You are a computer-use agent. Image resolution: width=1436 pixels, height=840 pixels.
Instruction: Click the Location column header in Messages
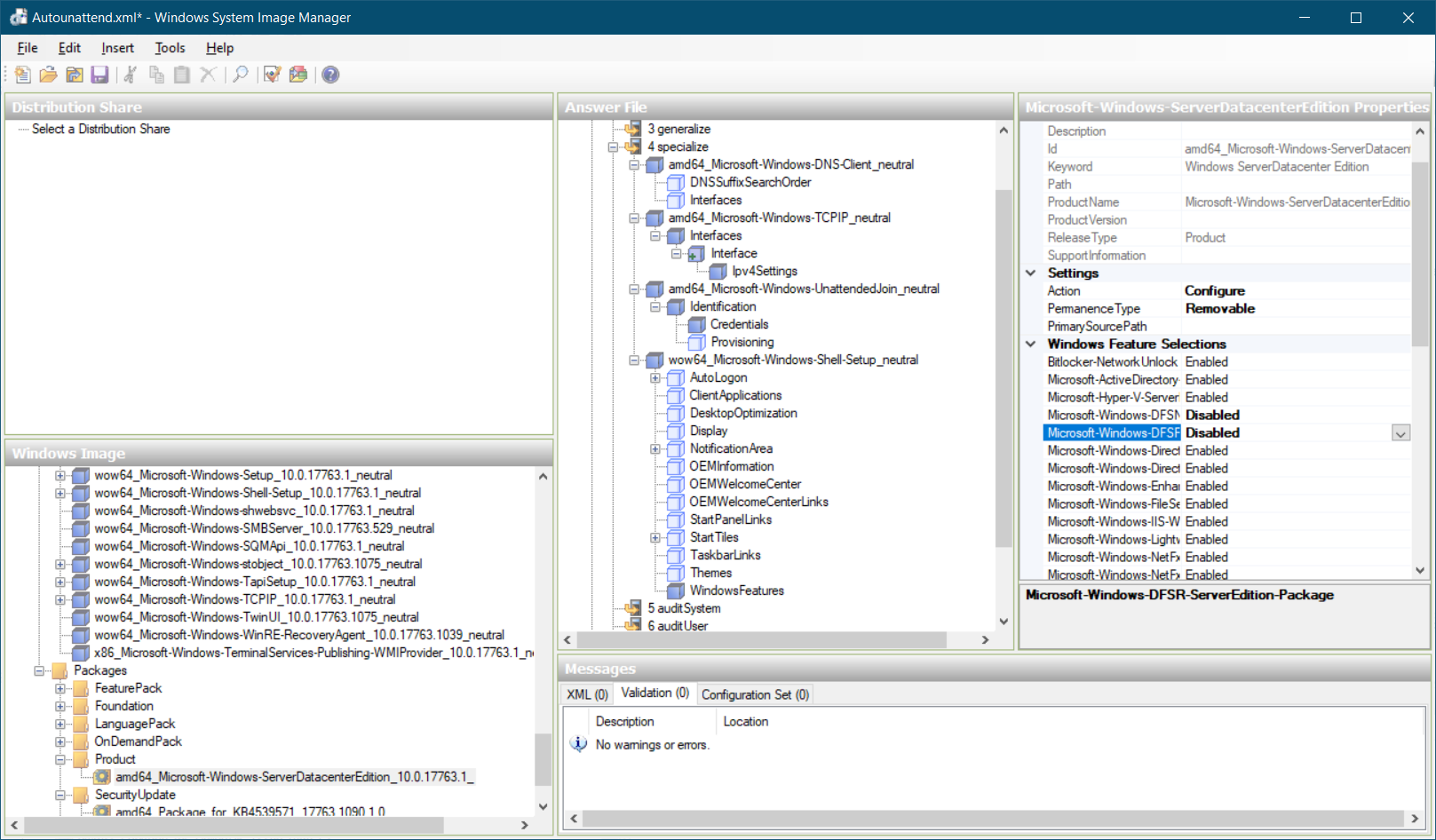[746, 722]
